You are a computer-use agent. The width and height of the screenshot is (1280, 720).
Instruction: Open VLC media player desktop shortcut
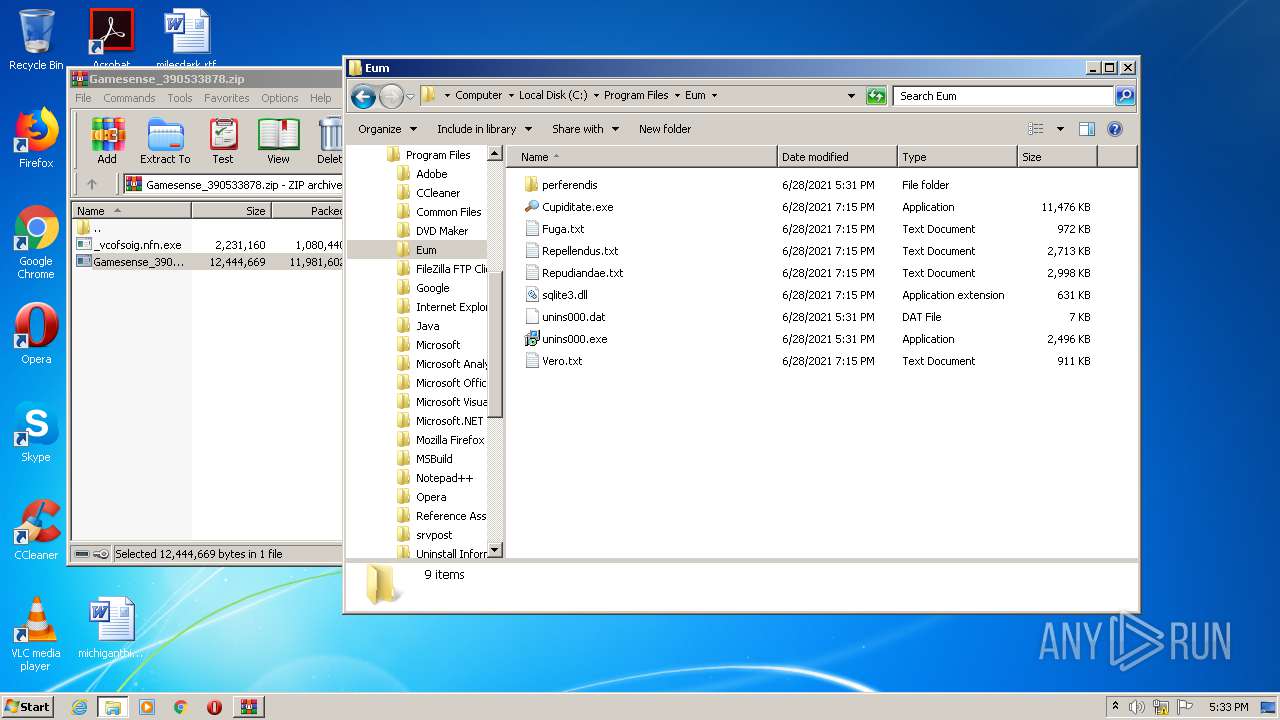[36, 634]
